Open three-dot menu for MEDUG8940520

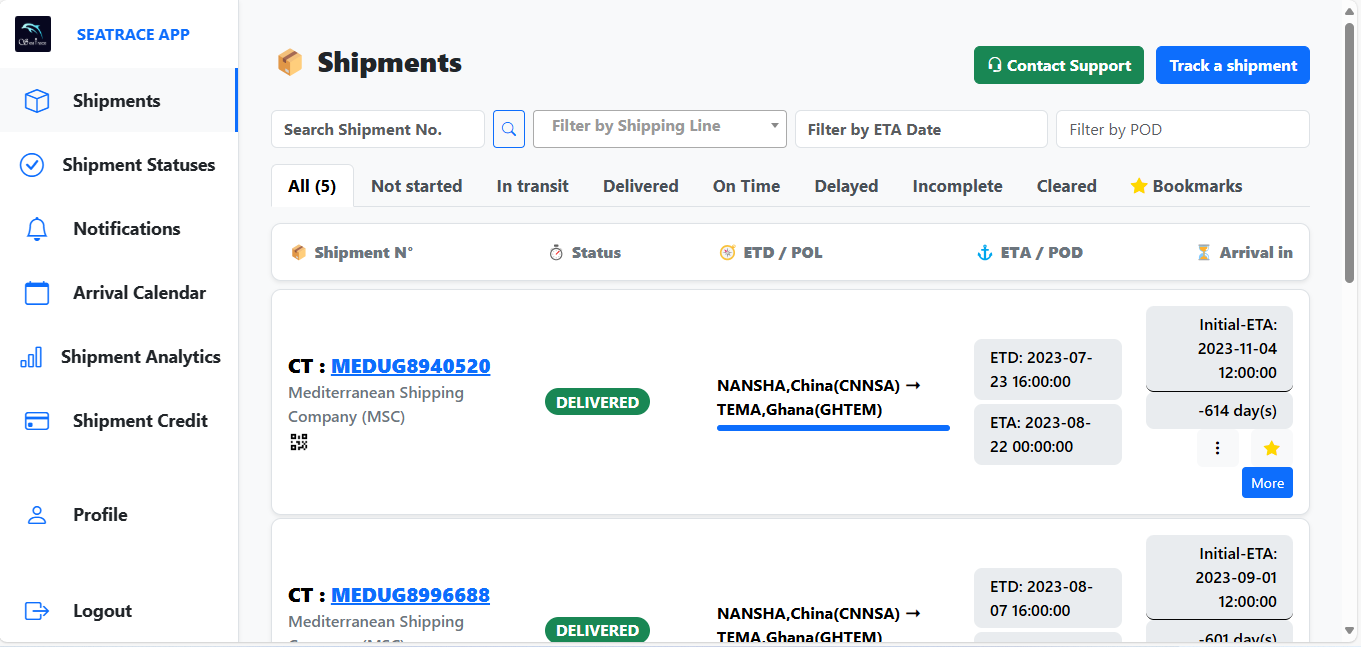point(1217,448)
